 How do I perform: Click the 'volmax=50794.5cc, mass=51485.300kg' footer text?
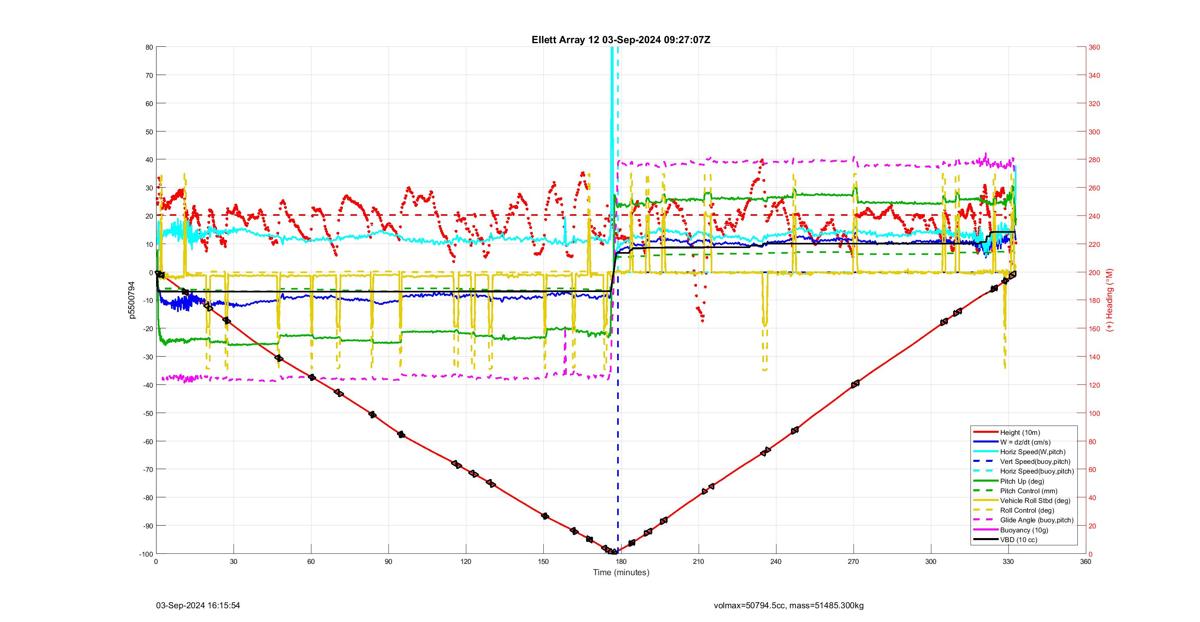tap(789, 605)
